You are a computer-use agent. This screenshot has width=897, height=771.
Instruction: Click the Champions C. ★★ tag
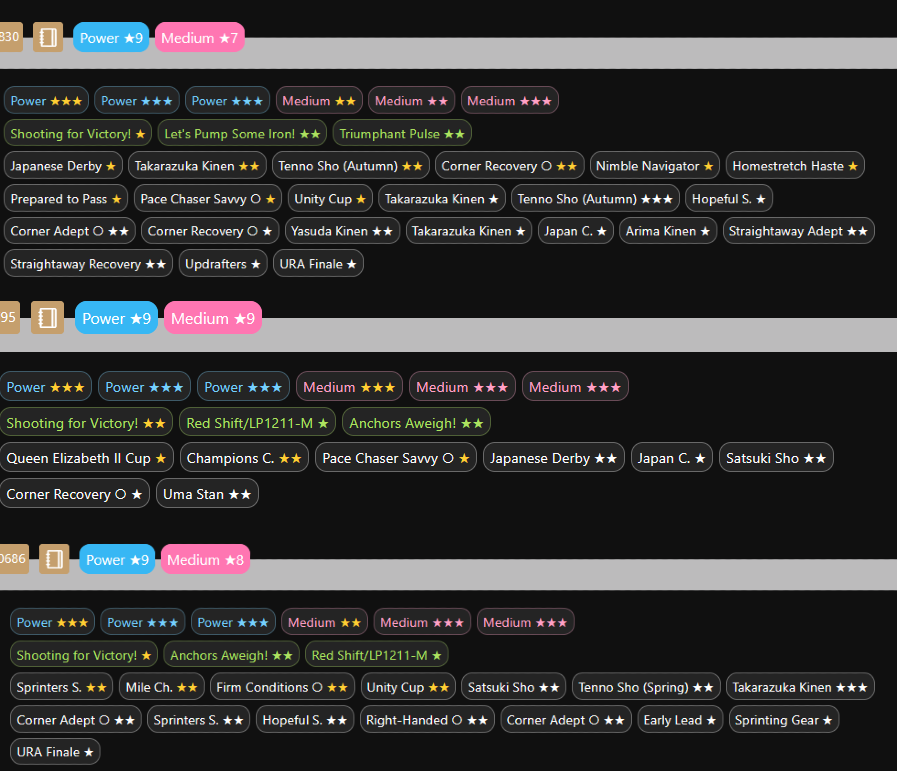click(x=244, y=458)
